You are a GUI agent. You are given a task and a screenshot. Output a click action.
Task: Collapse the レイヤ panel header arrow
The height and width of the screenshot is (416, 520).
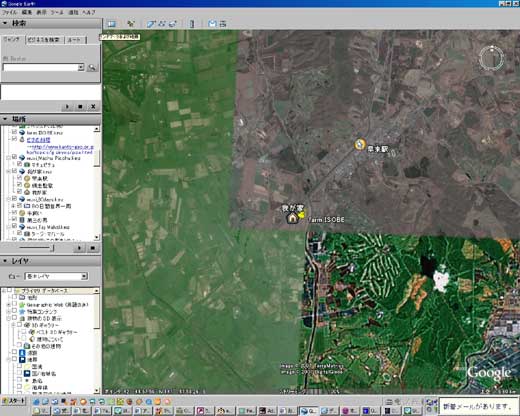(5, 261)
